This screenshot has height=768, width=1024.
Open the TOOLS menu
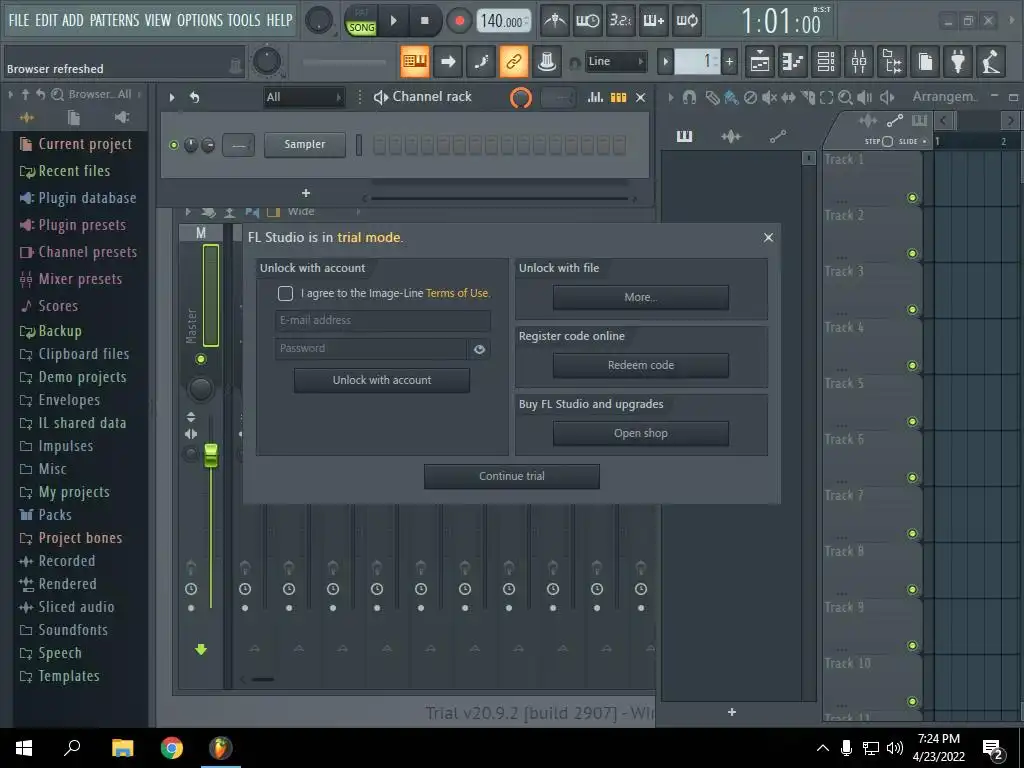pyautogui.click(x=244, y=20)
